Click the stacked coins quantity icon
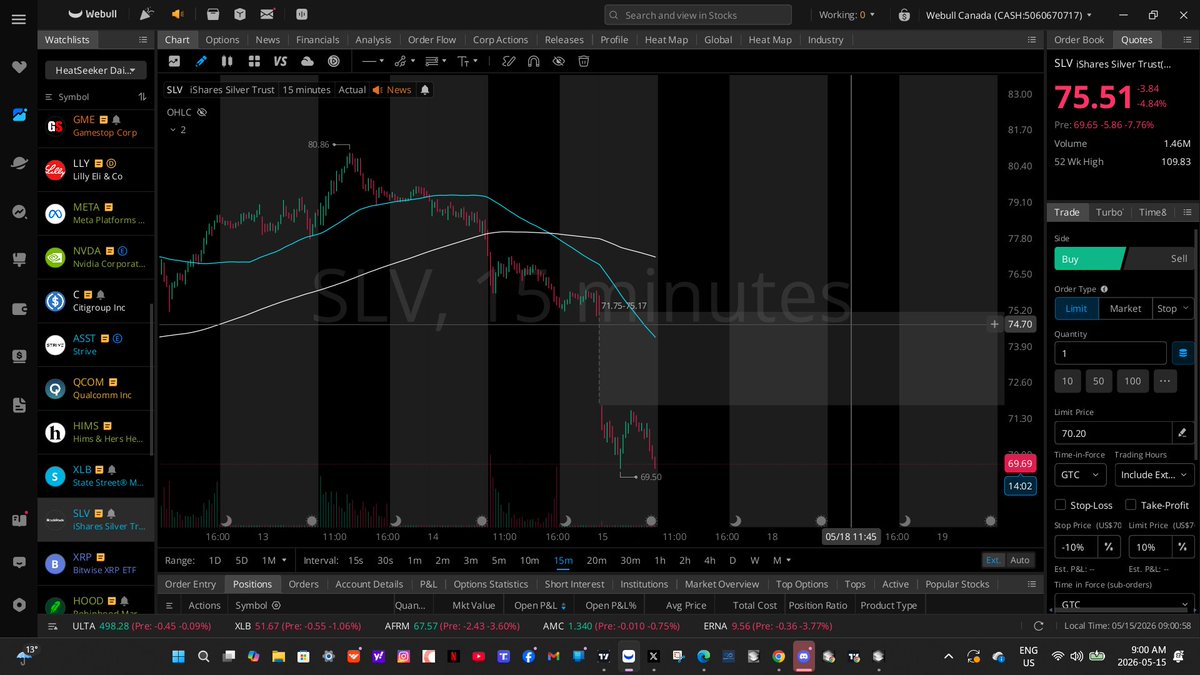This screenshot has width=1200, height=675. tap(1182, 353)
